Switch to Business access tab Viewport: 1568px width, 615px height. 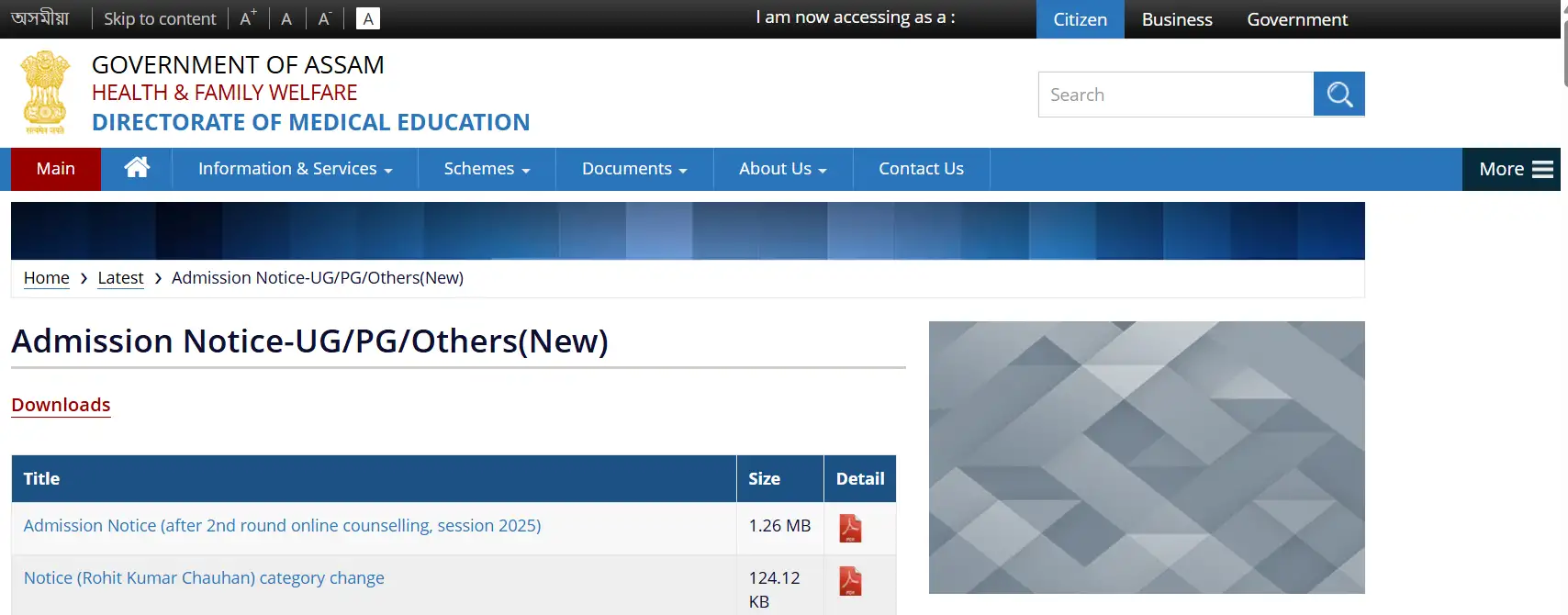pos(1177,19)
